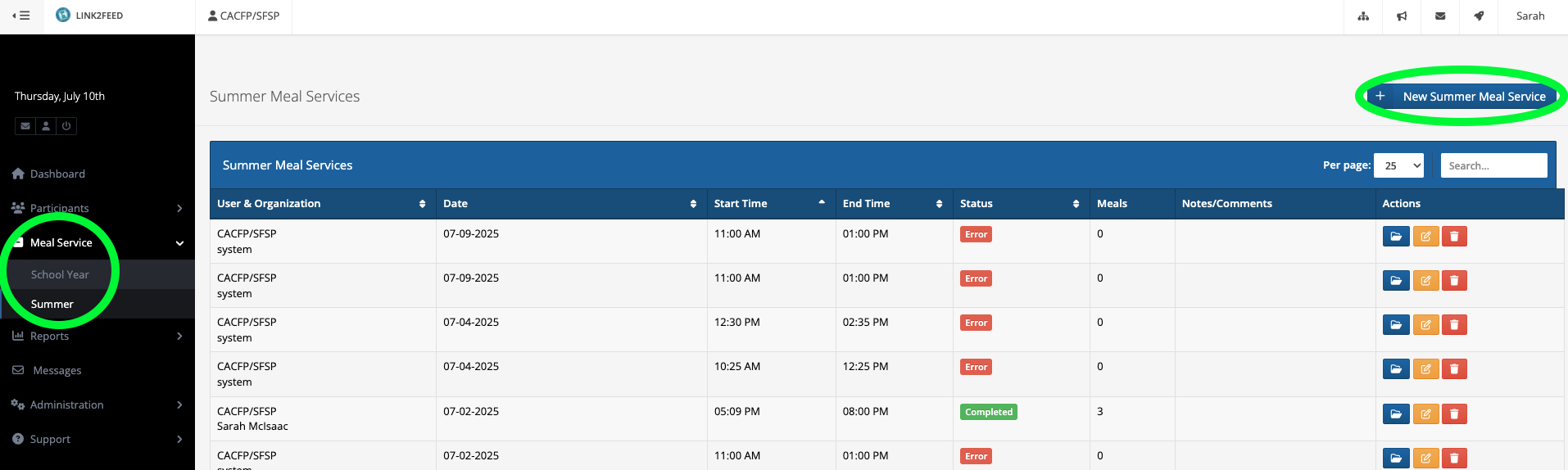Edit the completed Sarah McIsaac meal service
Image resolution: width=1568 pixels, height=470 pixels.
click(x=1425, y=414)
